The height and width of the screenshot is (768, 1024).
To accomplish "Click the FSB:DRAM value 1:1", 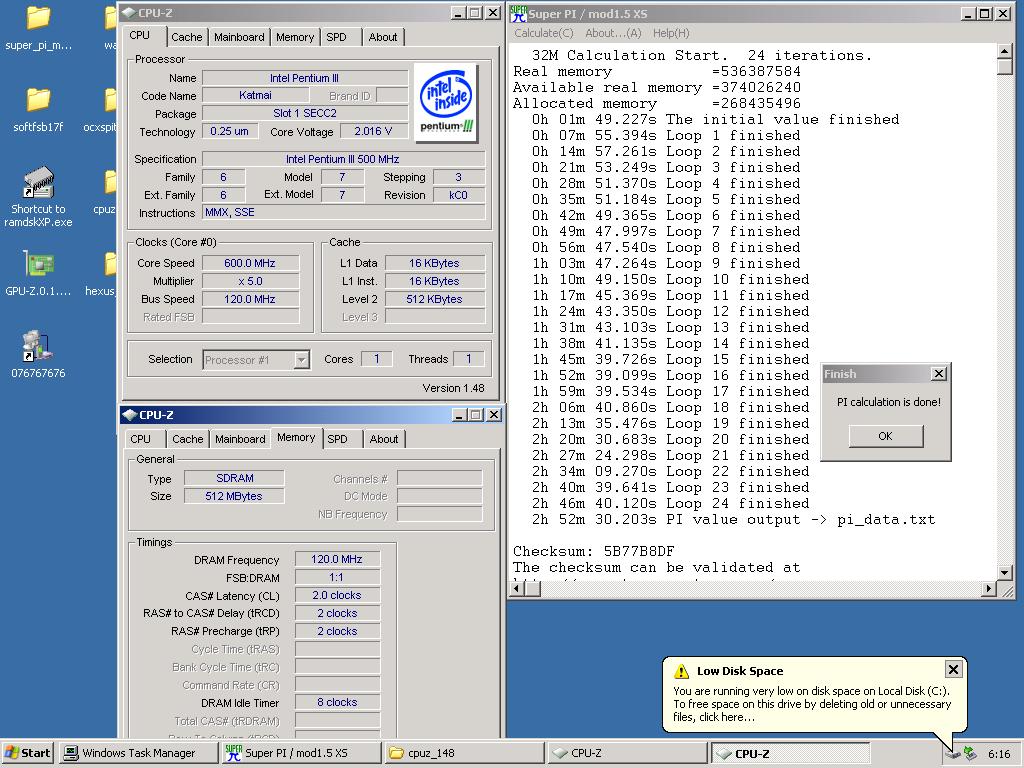I will click(x=337, y=577).
